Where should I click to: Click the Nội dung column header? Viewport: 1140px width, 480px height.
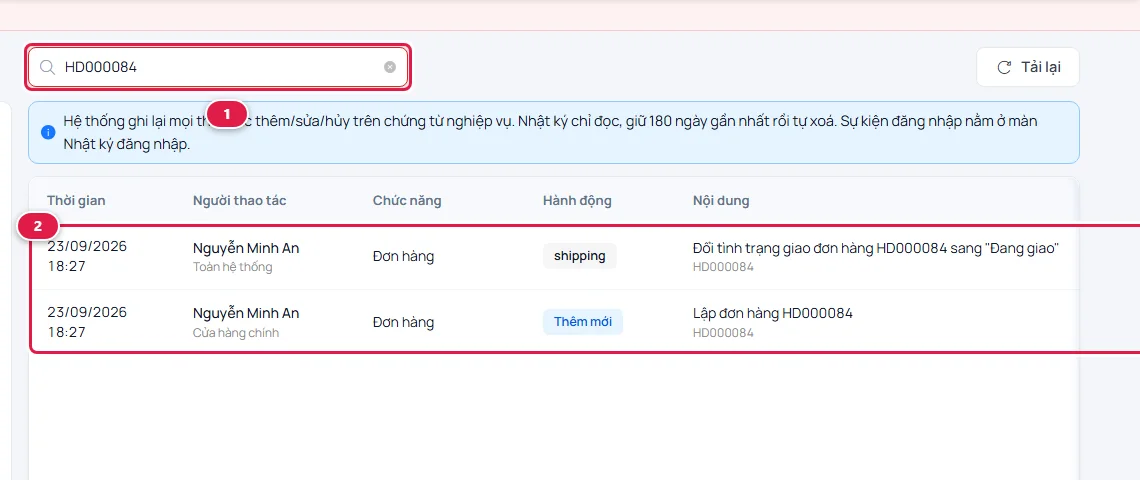721,200
